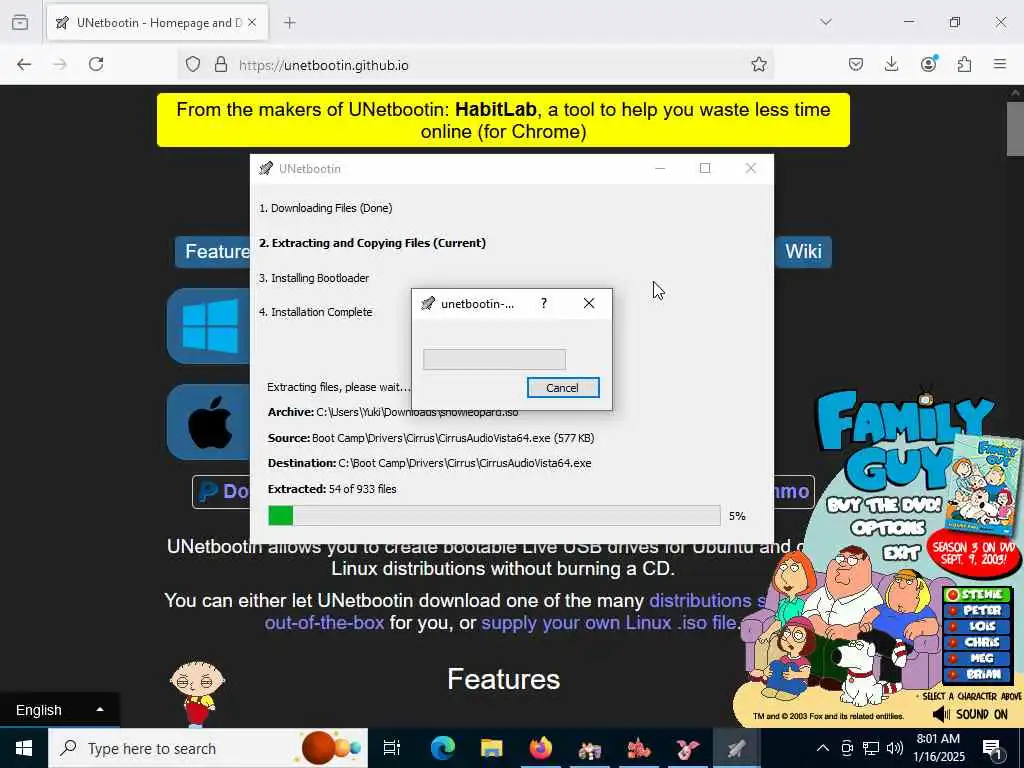Close the small unetbootin progress dialog

pyautogui.click(x=588, y=304)
